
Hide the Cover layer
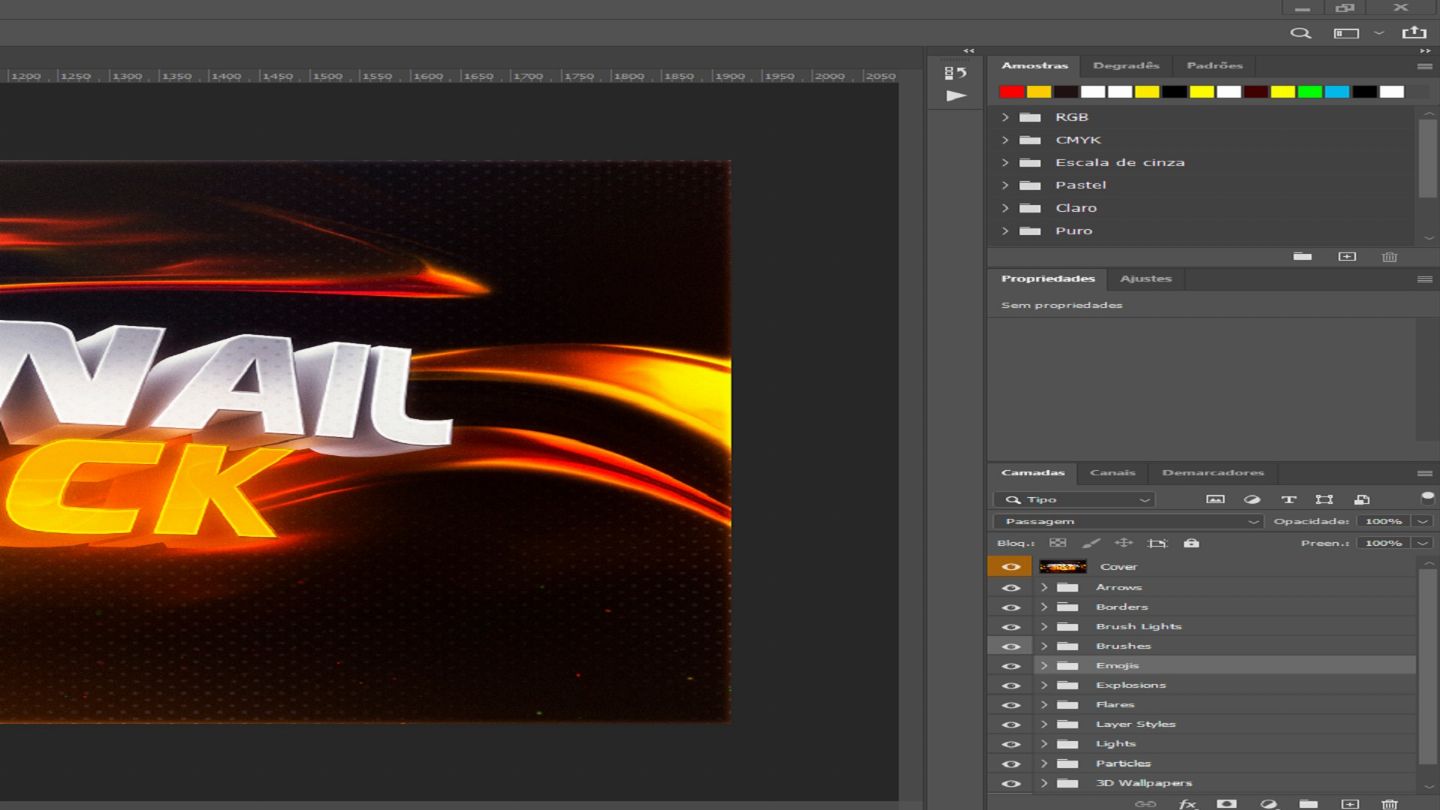coord(1011,567)
